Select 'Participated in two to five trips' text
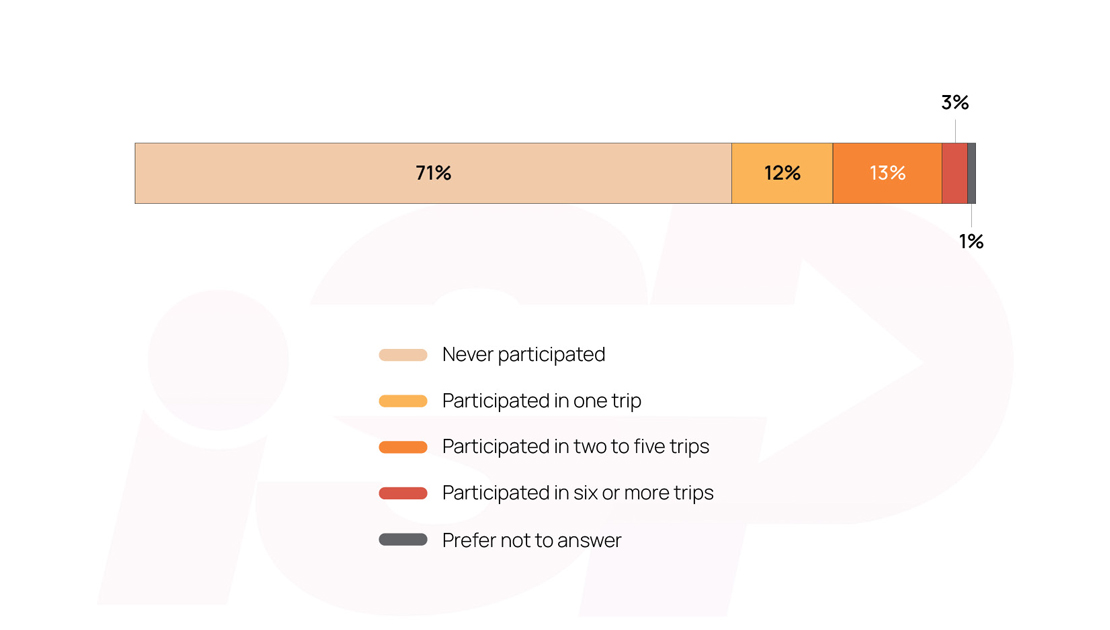The height and width of the screenshot is (630, 1110). pyautogui.click(x=575, y=447)
